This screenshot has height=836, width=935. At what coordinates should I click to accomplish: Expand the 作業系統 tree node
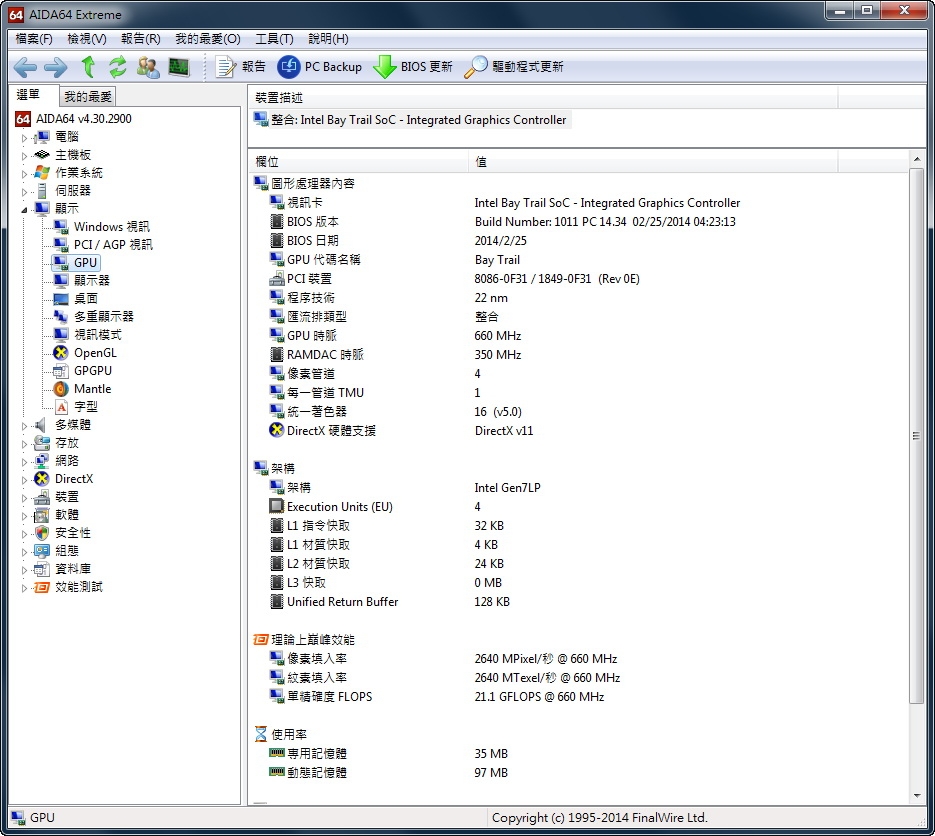tap(24, 174)
